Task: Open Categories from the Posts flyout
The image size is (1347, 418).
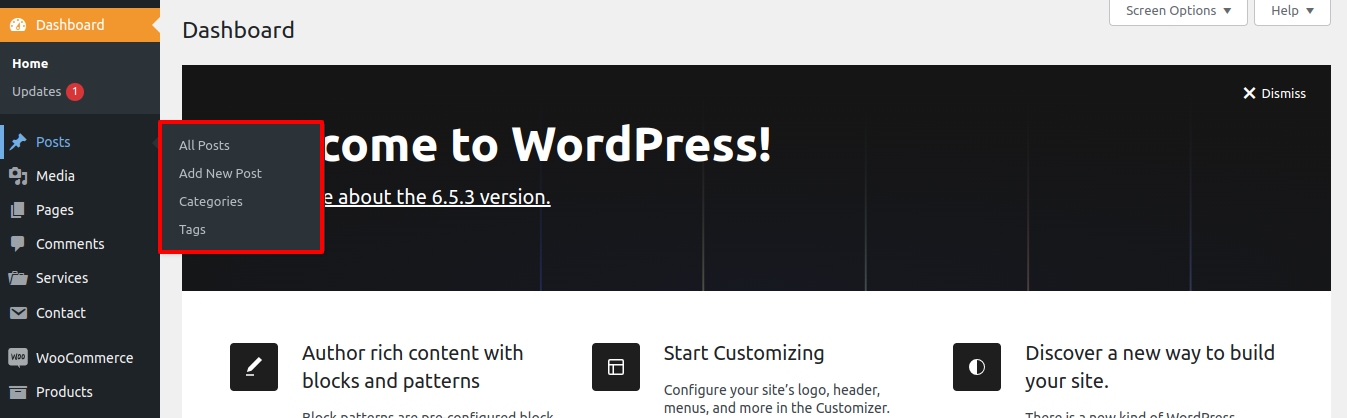Action: click(x=211, y=202)
